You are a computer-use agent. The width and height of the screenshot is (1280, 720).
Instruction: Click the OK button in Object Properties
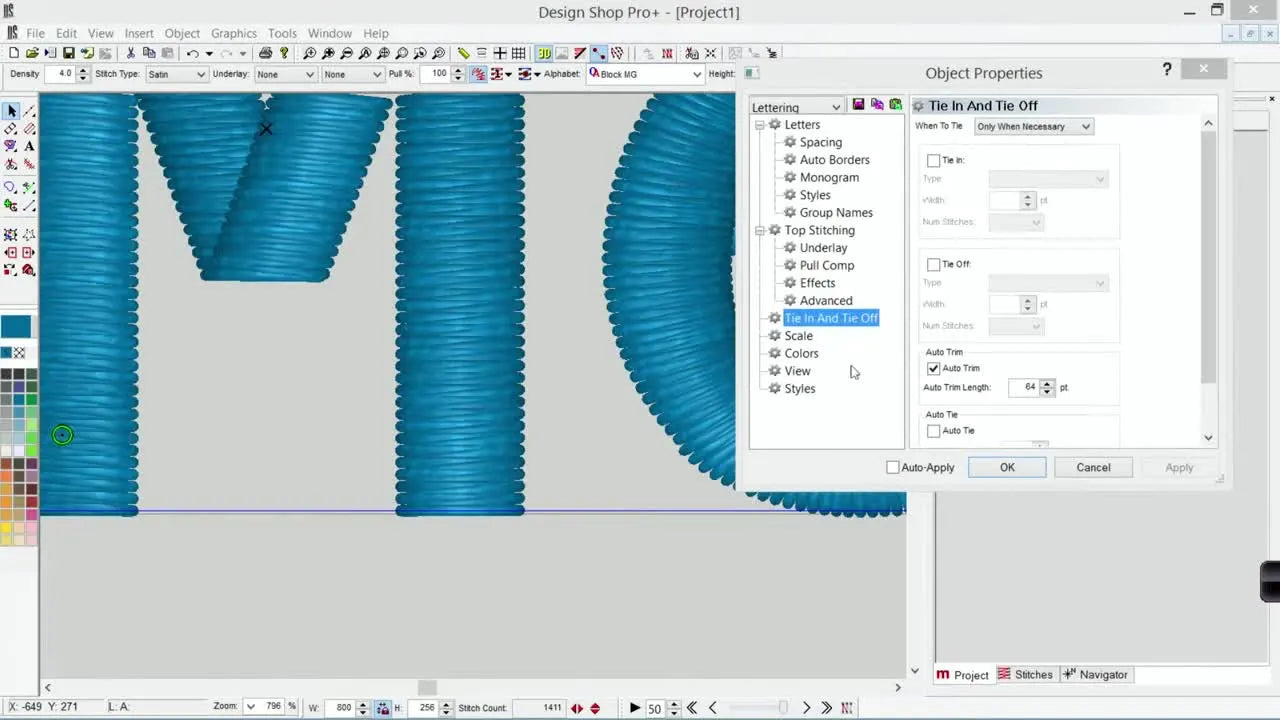click(1007, 467)
